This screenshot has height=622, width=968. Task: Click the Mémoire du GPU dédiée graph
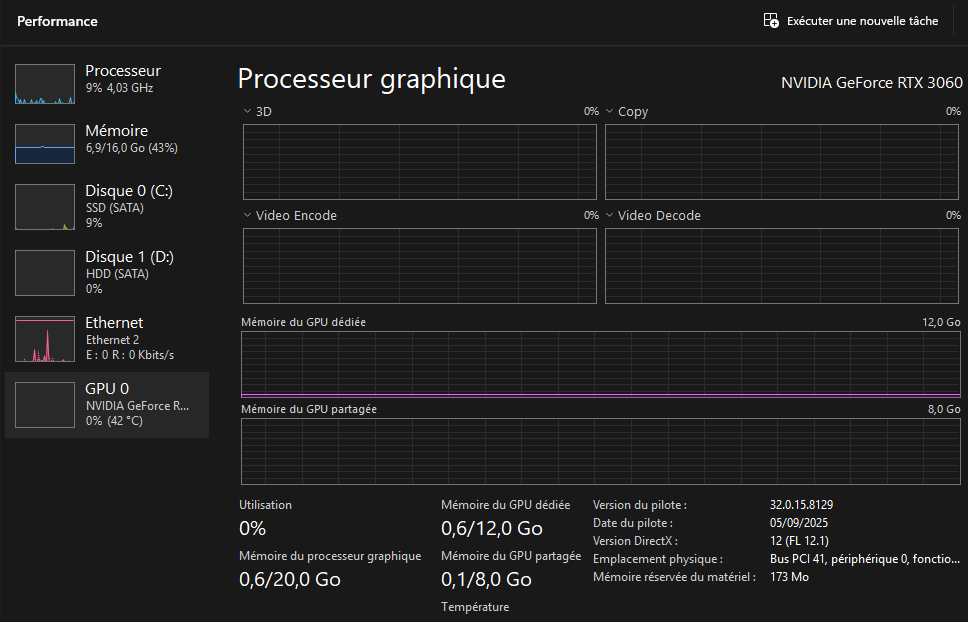point(600,366)
